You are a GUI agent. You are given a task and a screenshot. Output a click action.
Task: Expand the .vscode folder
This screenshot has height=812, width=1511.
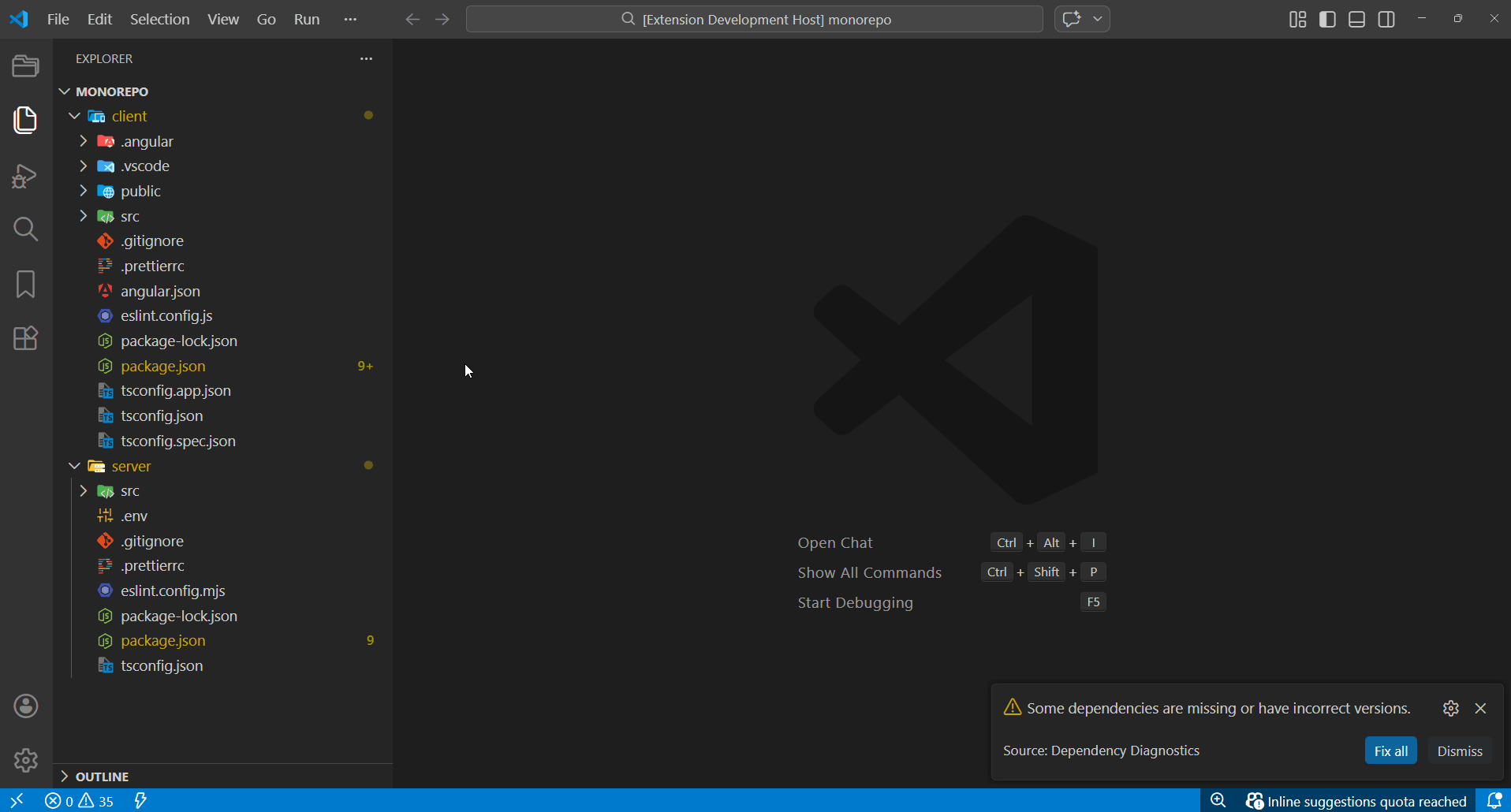(83, 166)
